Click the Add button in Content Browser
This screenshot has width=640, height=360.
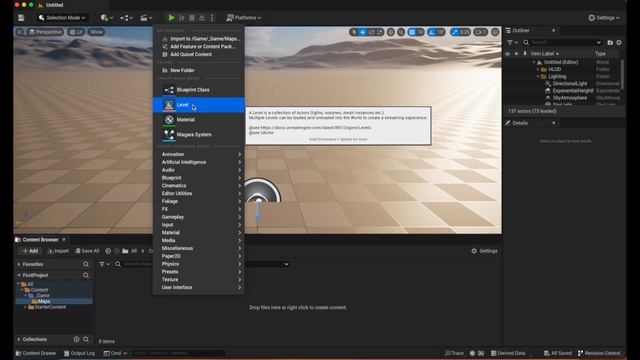click(30, 251)
